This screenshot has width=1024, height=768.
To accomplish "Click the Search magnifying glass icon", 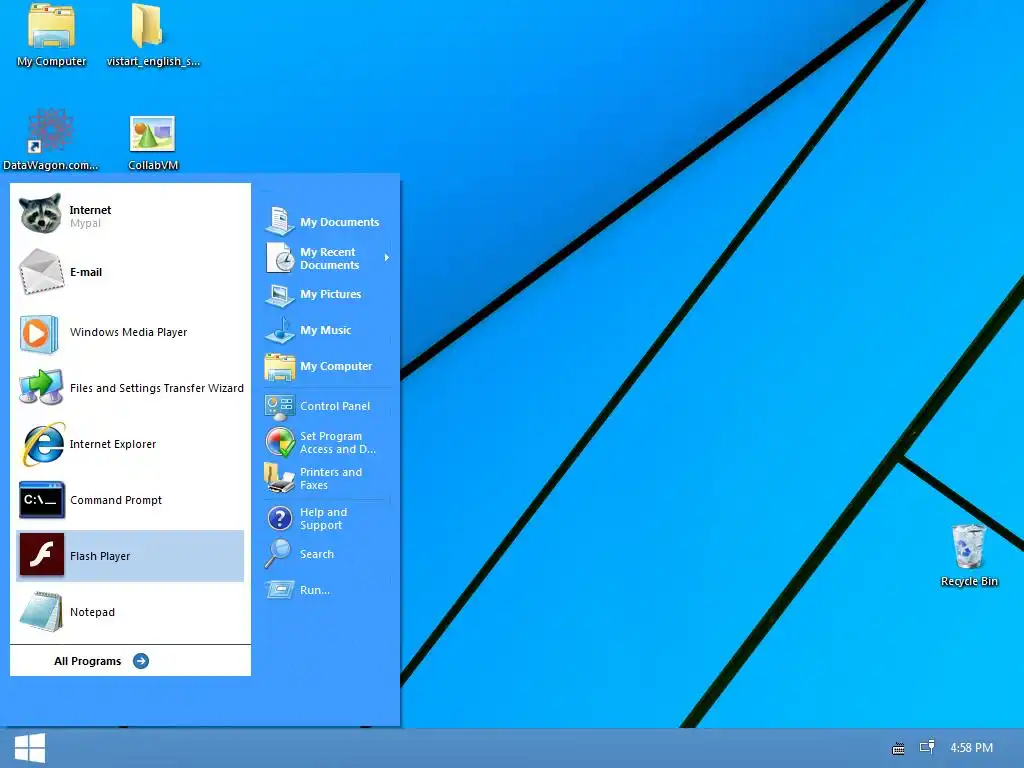I will (279, 554).
